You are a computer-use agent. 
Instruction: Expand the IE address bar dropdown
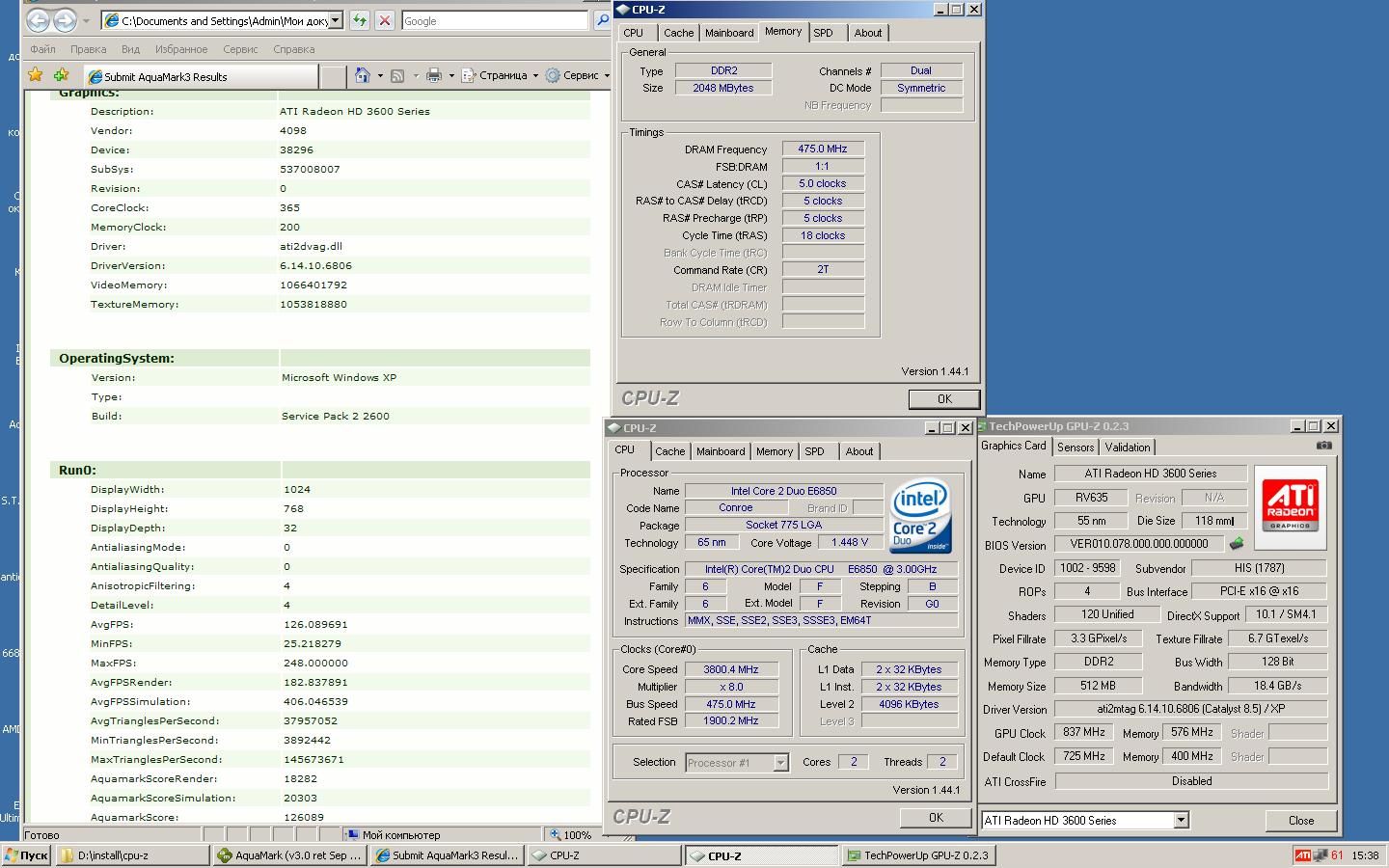(x=336, y=20)
